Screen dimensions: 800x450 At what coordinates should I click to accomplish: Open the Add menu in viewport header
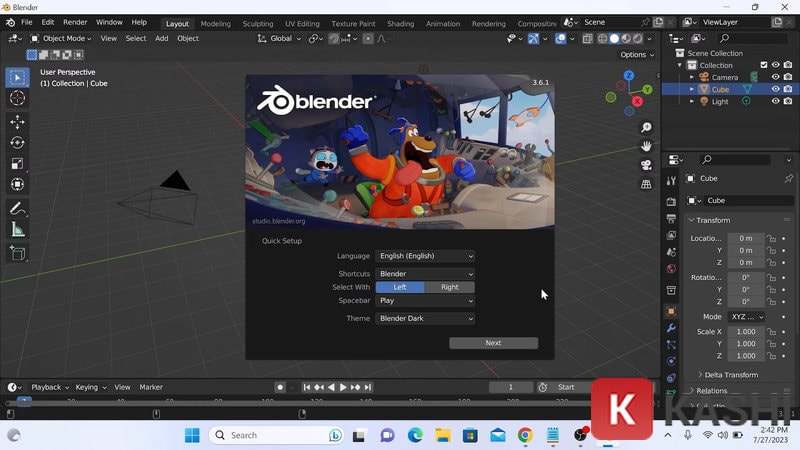[161, 39]
